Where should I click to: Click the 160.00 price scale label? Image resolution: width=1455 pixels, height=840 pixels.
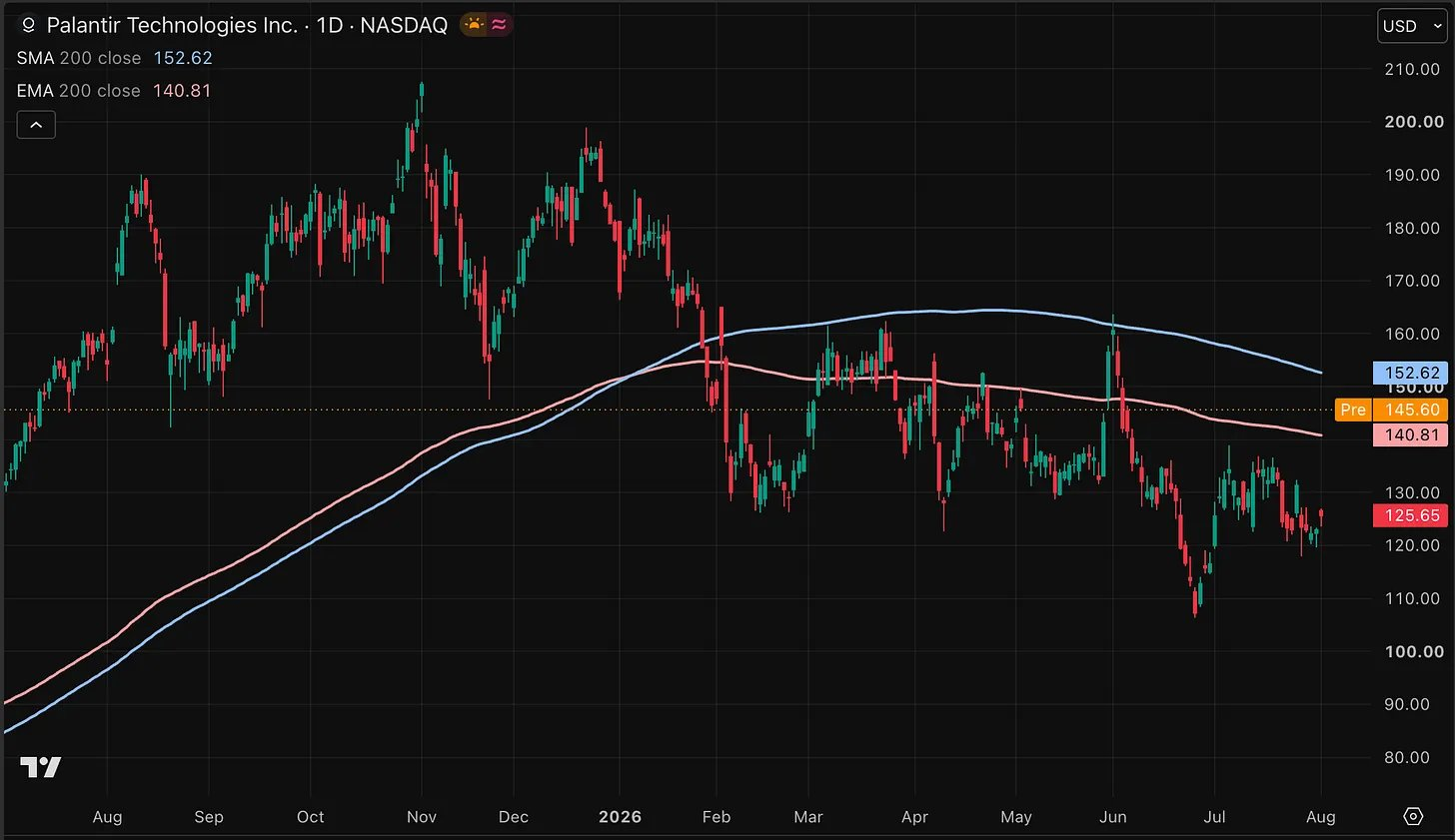[x=1412, y=334]
